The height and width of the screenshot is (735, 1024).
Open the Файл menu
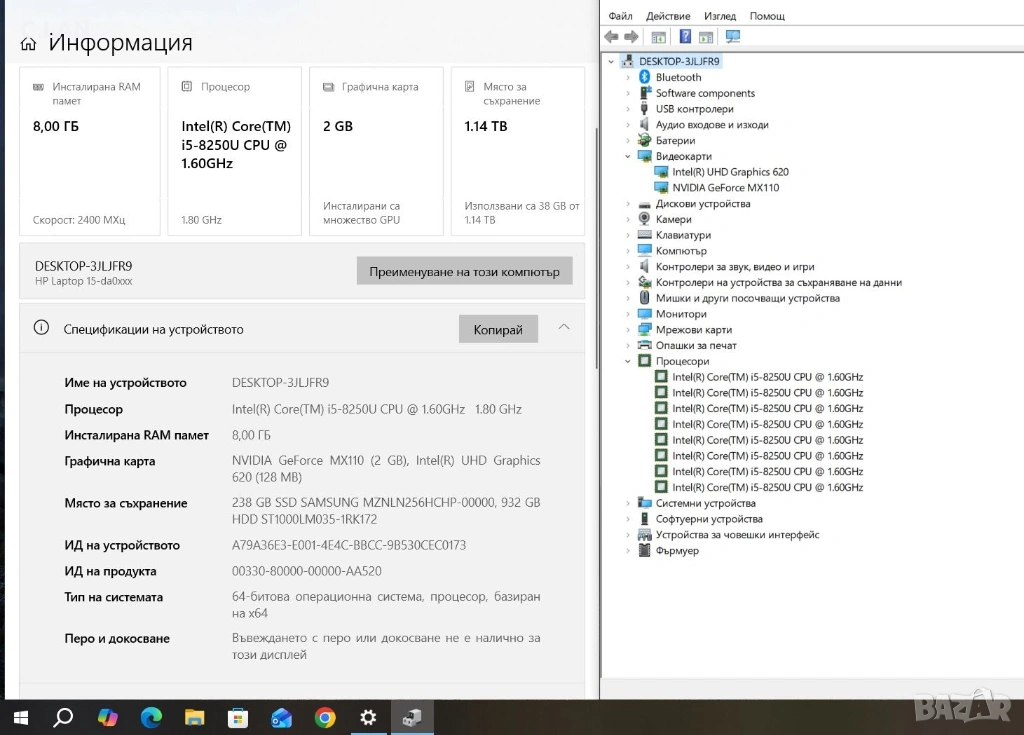click(620, 16)
